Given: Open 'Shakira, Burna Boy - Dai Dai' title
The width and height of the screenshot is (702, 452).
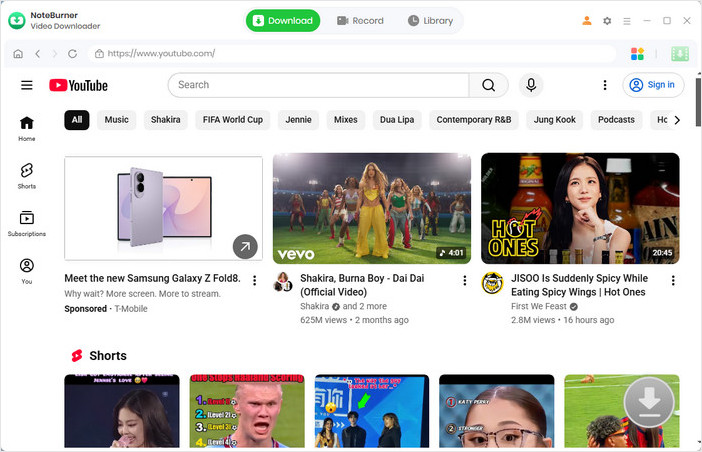Looking at the screenshot, I should coord(362,285).
